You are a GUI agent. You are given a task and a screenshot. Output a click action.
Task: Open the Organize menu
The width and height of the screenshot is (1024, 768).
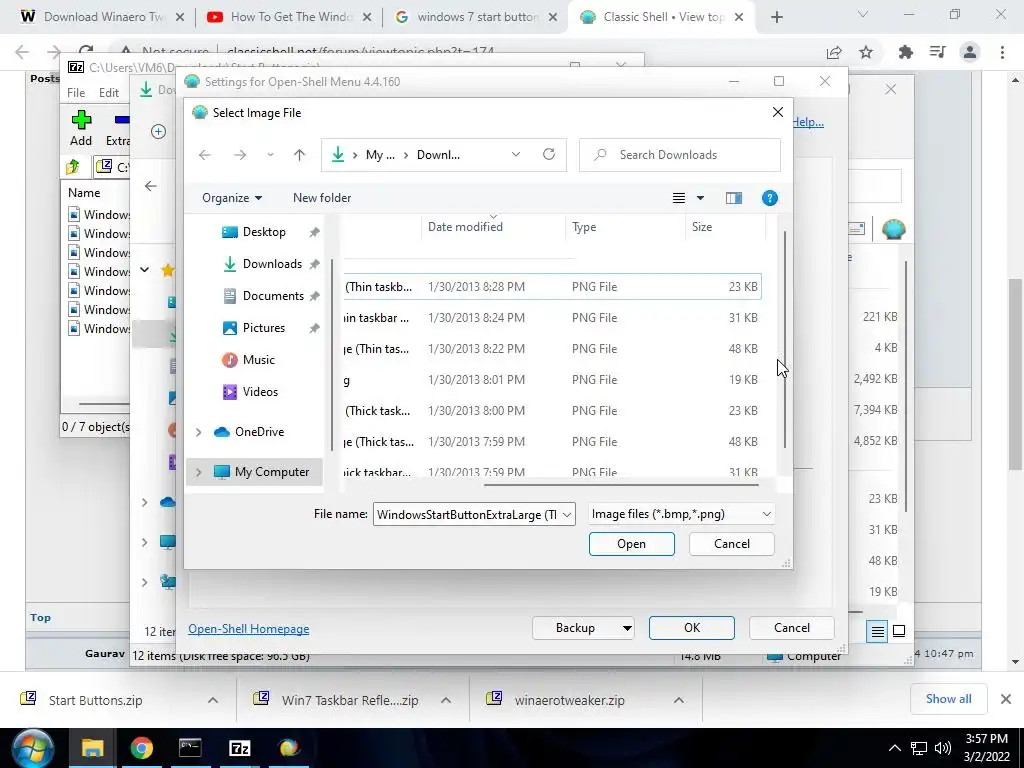[232, 198]
